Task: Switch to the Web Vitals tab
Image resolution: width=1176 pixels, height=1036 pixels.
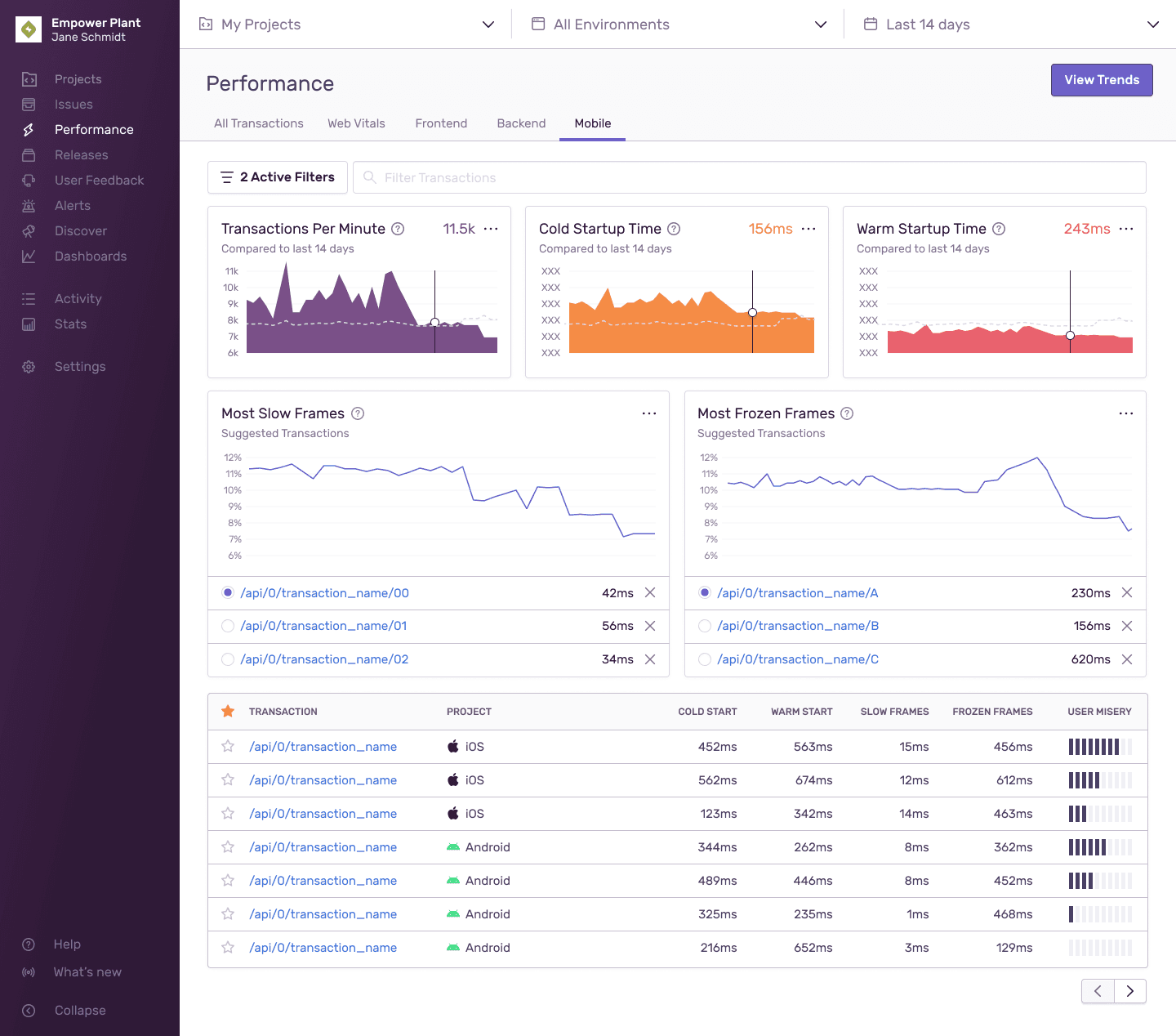Action: 356,123
